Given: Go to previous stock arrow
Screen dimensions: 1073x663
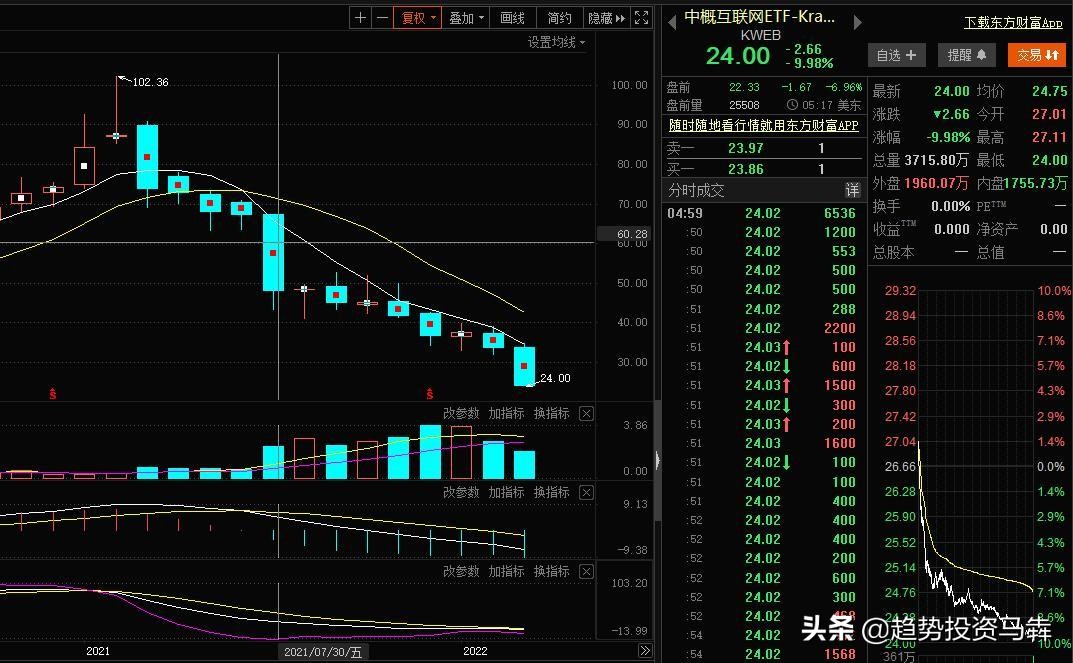Looking at the screenshot, I should pyautogui.click(x=671, y=23).
